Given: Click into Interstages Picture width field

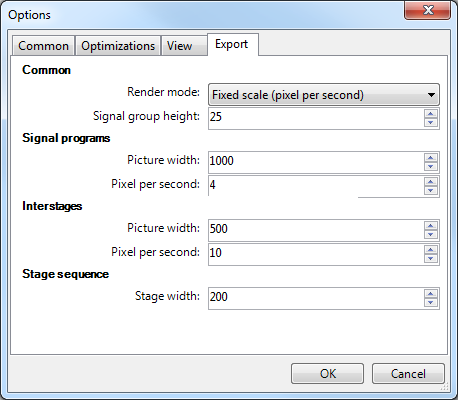Looking at the screenshot, I should [x=316, y=230].
